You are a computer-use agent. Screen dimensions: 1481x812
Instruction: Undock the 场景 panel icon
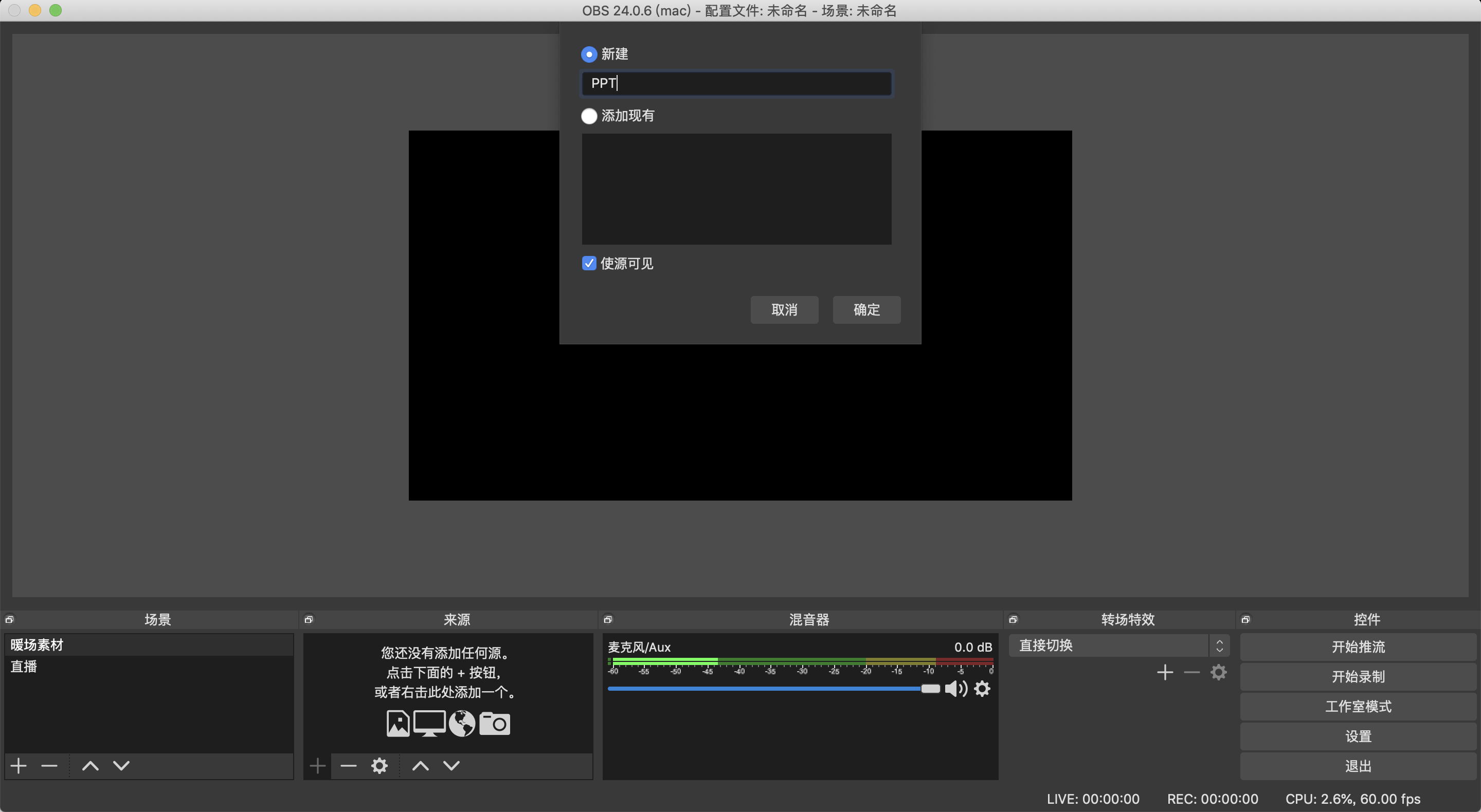pos(10,619)
